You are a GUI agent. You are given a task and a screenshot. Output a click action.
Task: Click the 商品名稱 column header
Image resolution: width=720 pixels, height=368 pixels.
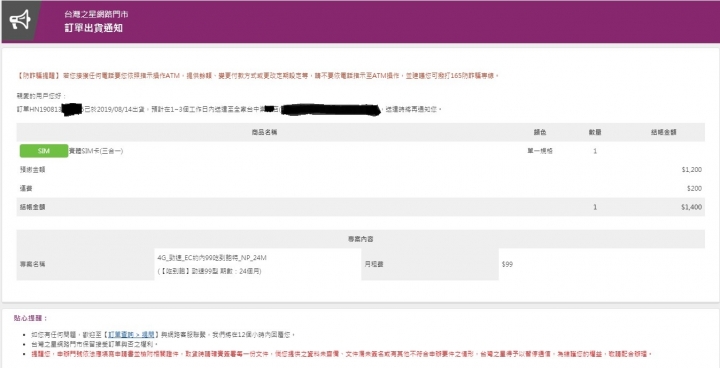coord(264,132)
